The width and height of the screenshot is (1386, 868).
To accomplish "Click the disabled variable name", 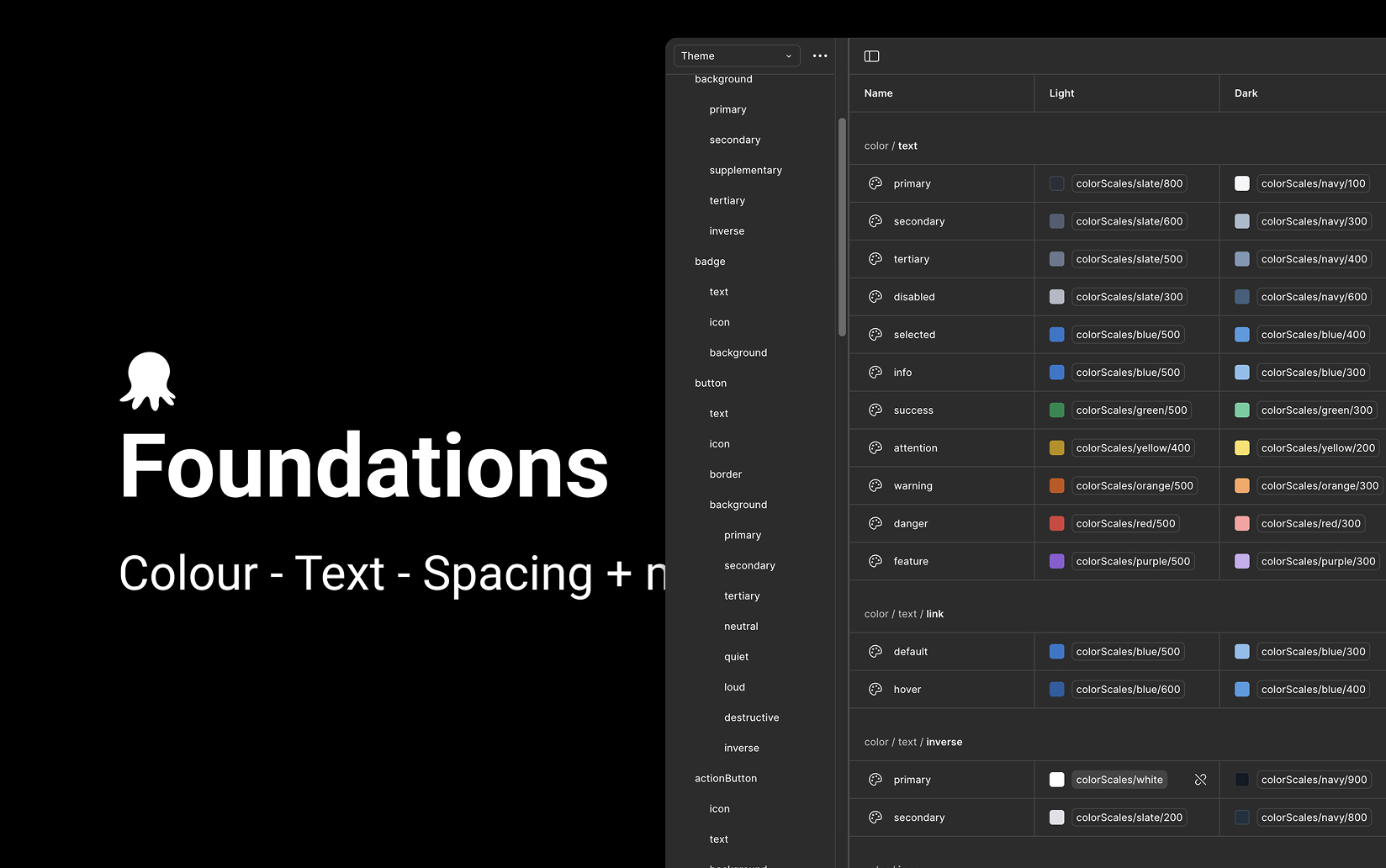I will coord(914,297).
